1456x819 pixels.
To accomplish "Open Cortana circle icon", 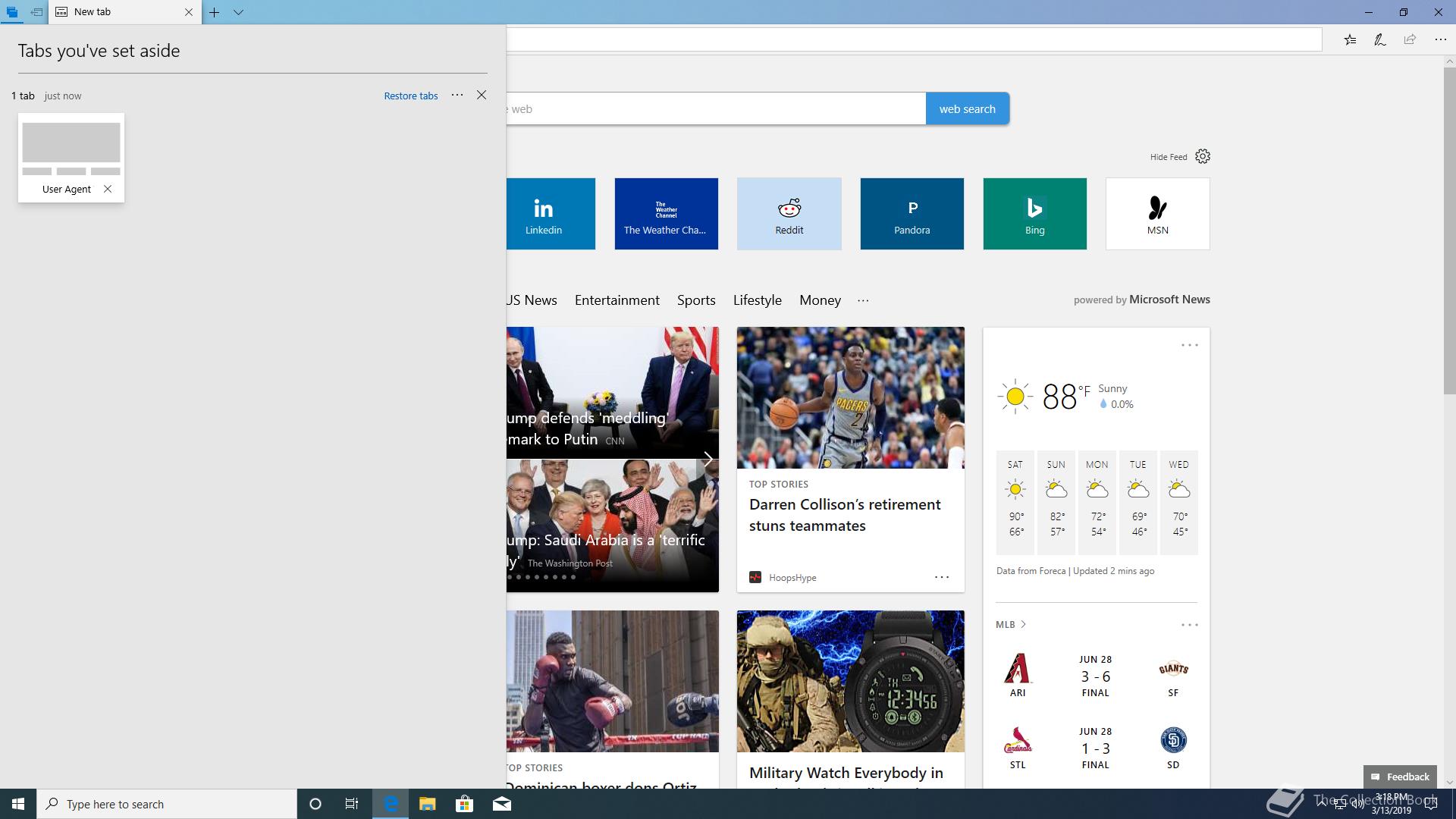I will point(315,804).
